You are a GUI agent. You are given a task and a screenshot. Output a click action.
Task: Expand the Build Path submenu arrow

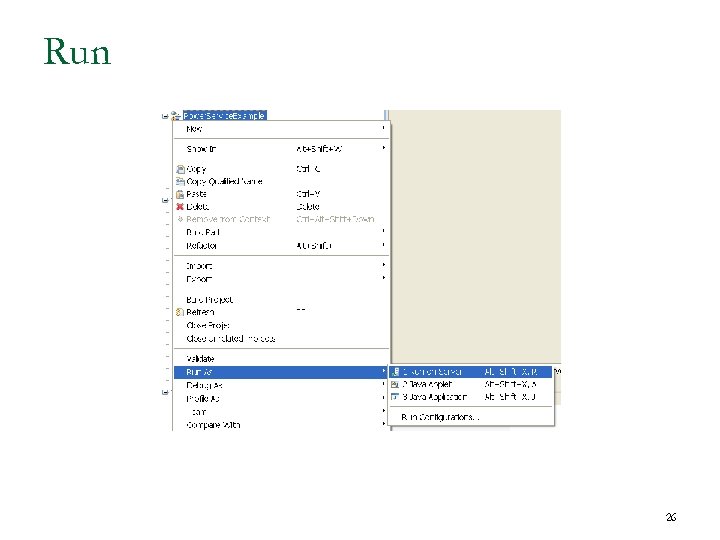pyautogui.click(x=384, y=231)
